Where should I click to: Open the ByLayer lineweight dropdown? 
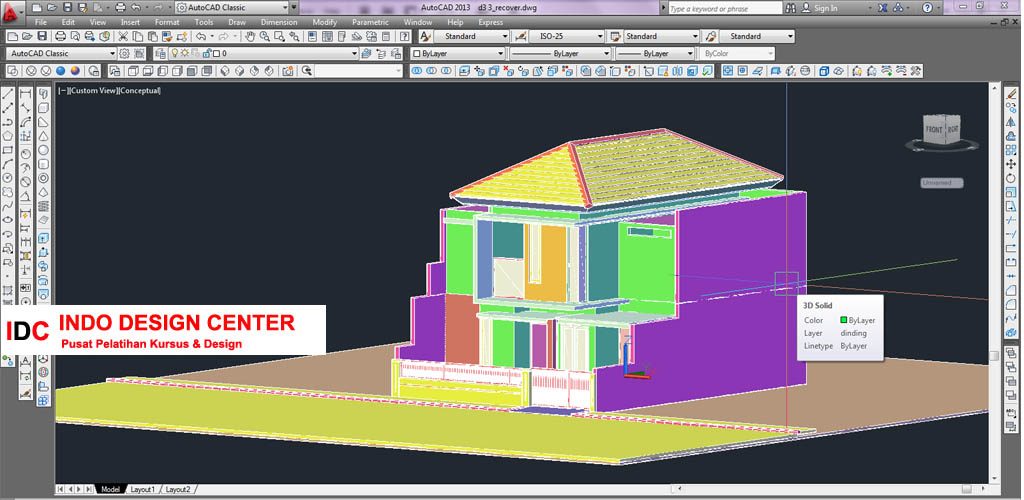[690, 54]
